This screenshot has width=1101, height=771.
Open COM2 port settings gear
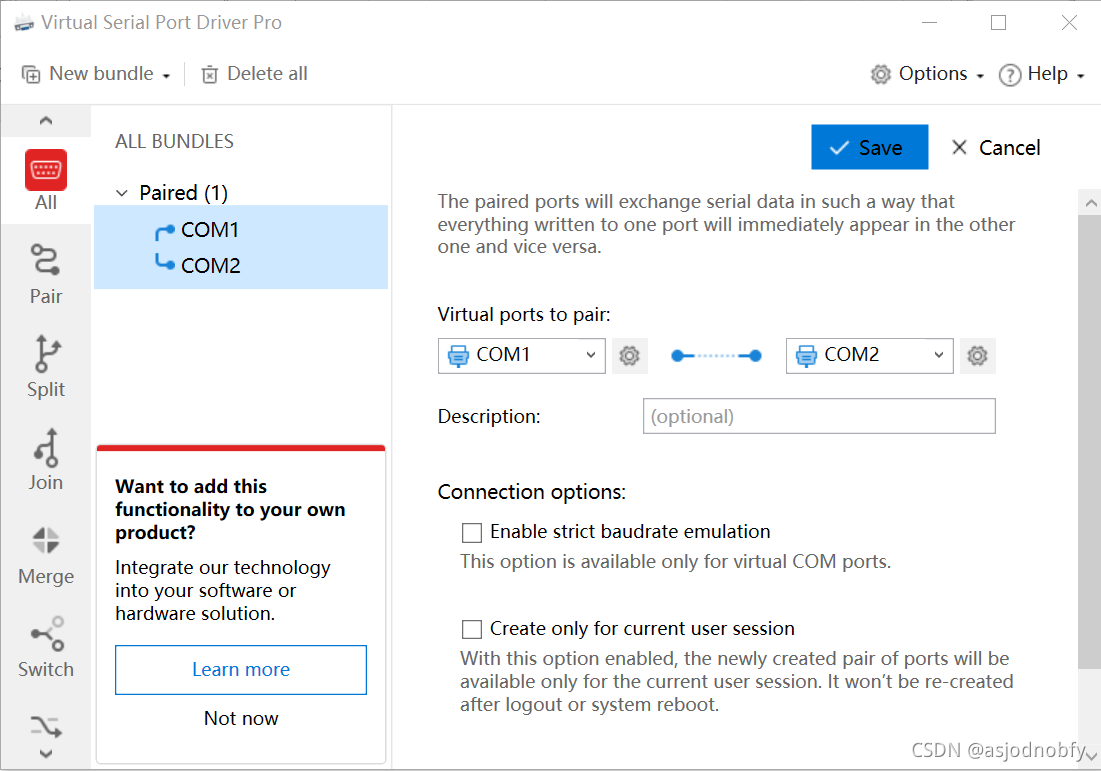977,356
